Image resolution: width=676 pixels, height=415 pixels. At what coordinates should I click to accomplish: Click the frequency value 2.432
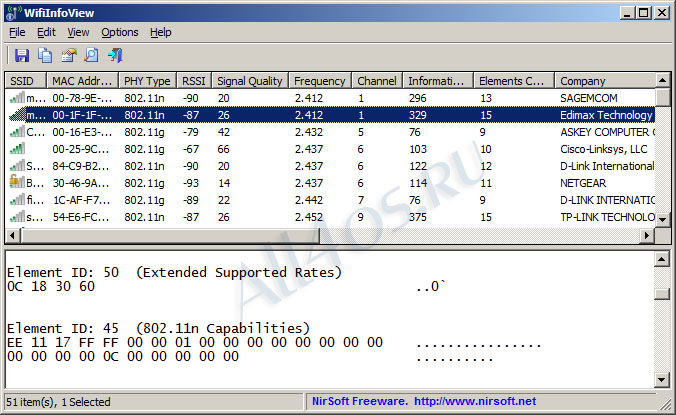coord(309,132)
